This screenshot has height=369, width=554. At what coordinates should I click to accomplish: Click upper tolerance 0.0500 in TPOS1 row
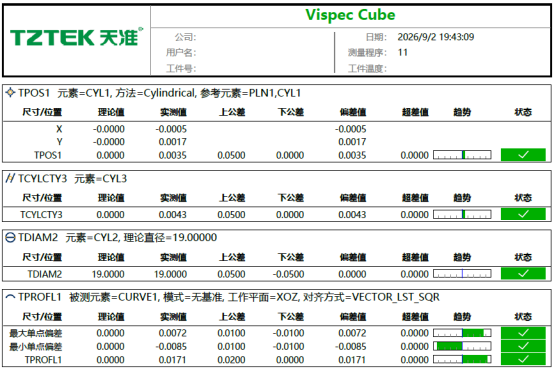[x=231, y=155]
